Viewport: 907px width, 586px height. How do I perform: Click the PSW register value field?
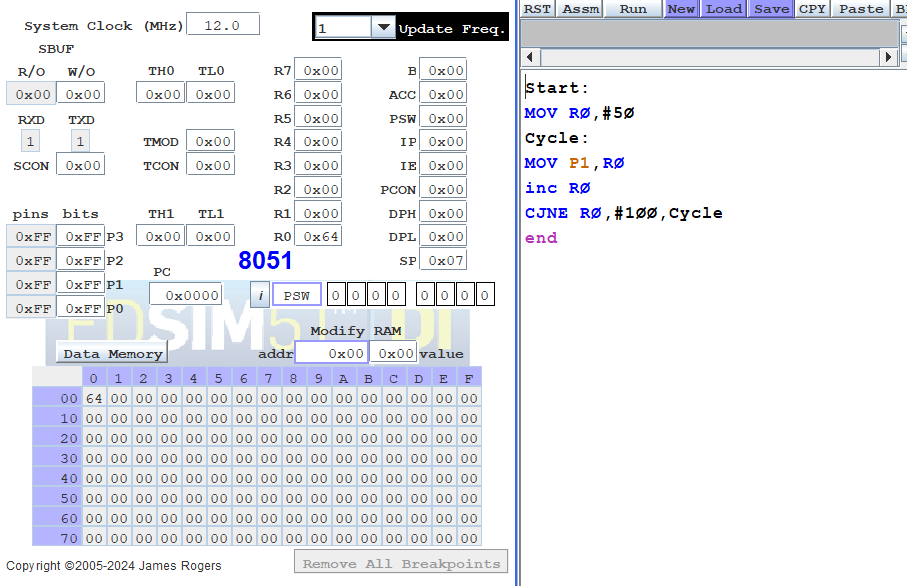click(443, 118)
